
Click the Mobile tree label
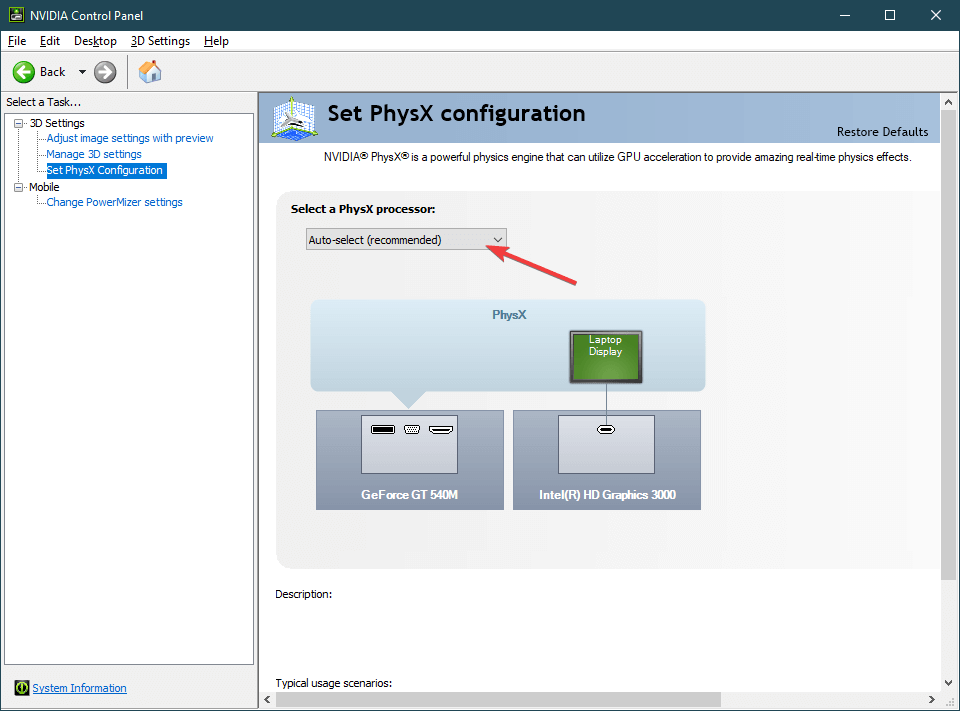pyautogui.click(x=44, y=187)
